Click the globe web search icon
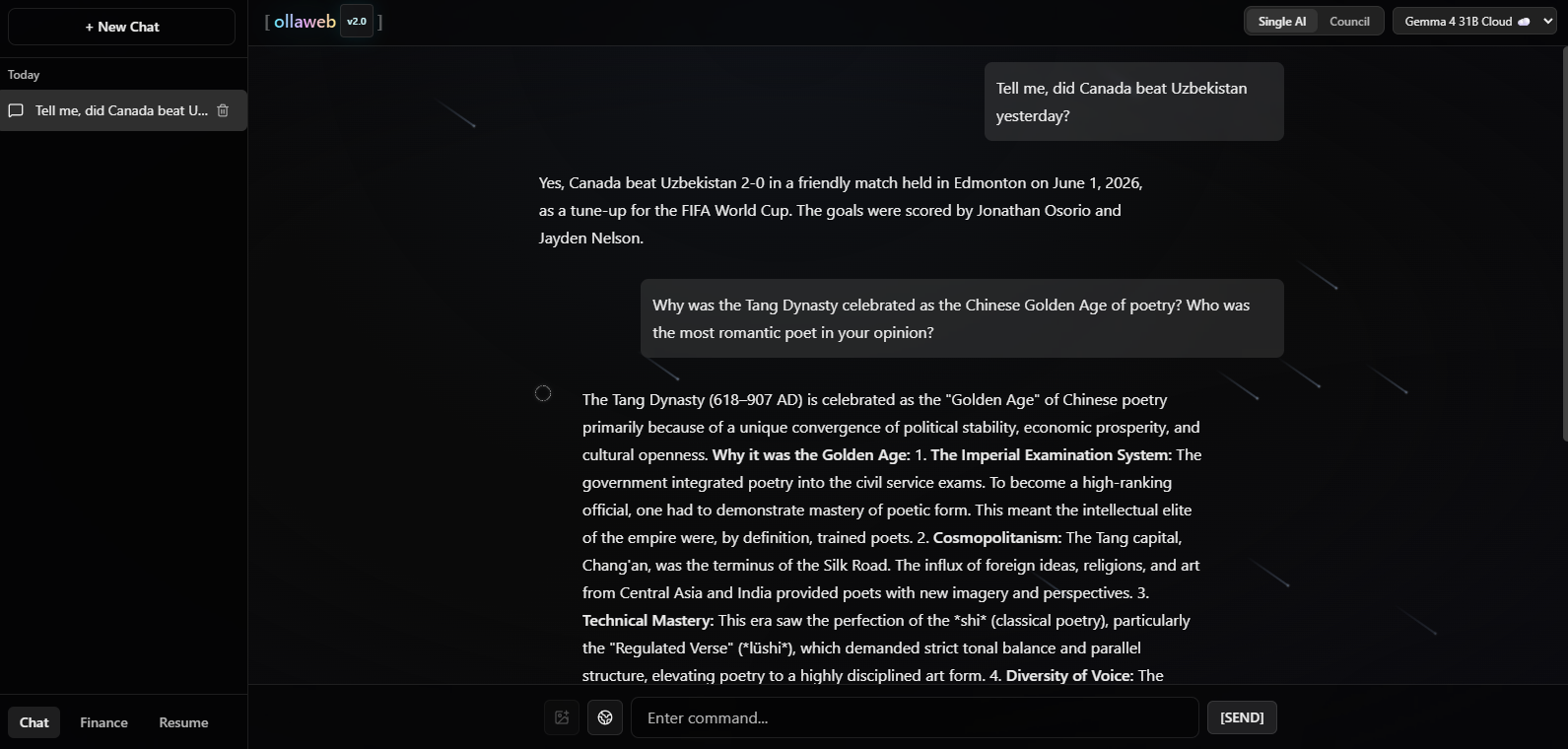1568x749 pixels. 605,717
